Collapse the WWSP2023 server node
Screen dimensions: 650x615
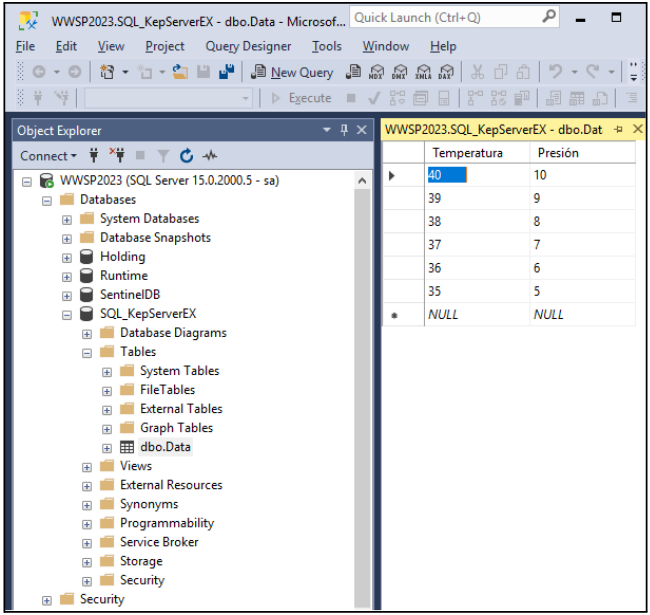point(27,182)
